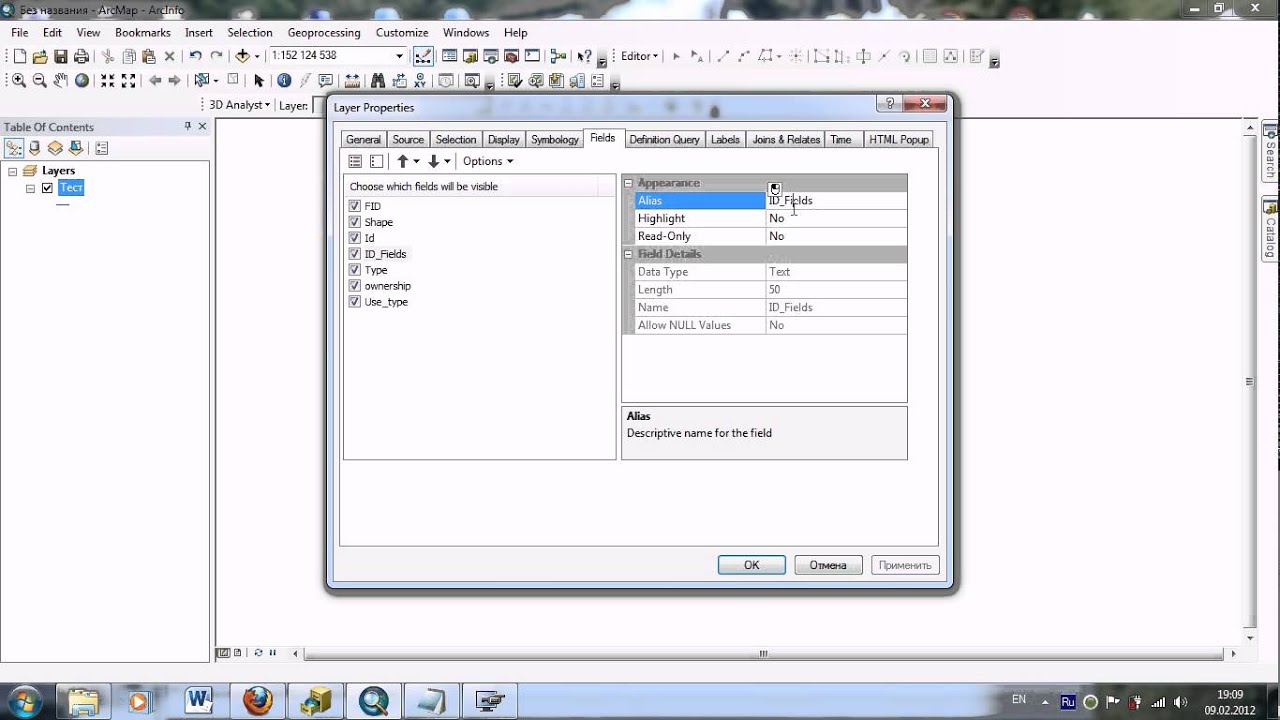The height and width of the screenshot is (720, 1280).
Task: Click List By Source in Table Of Contents
Action: pyautogui.click(x=34, y=148)
